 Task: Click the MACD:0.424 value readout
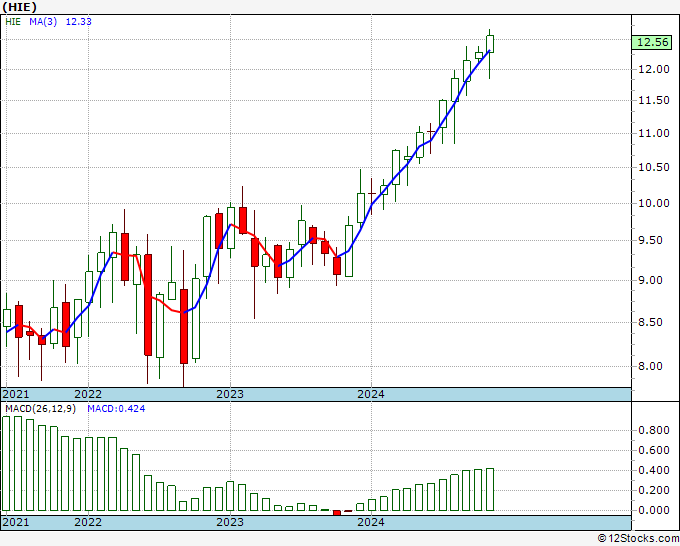(116, 409)
